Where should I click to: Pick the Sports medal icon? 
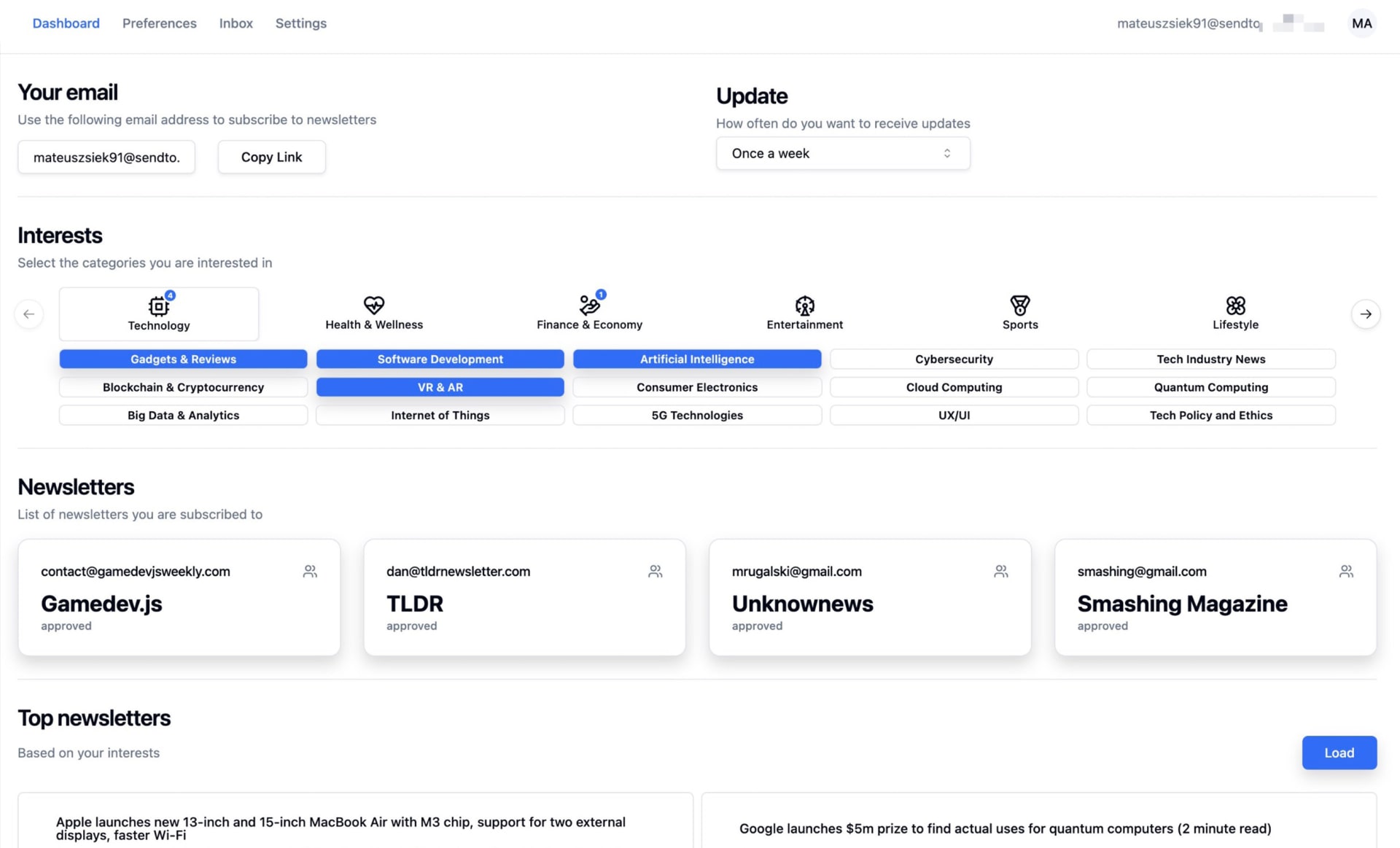tap(1019, 305)
